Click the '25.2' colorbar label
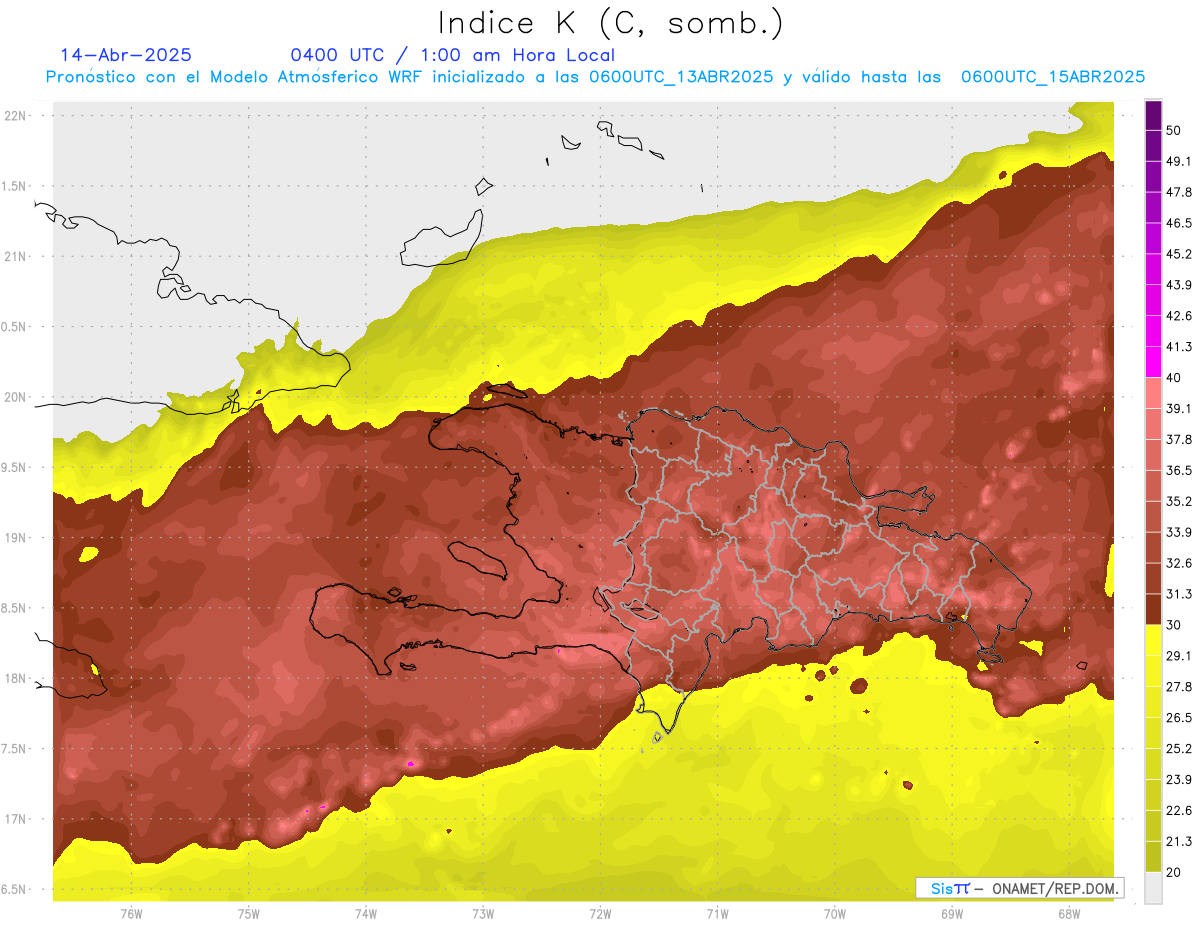 point(1179,749)
